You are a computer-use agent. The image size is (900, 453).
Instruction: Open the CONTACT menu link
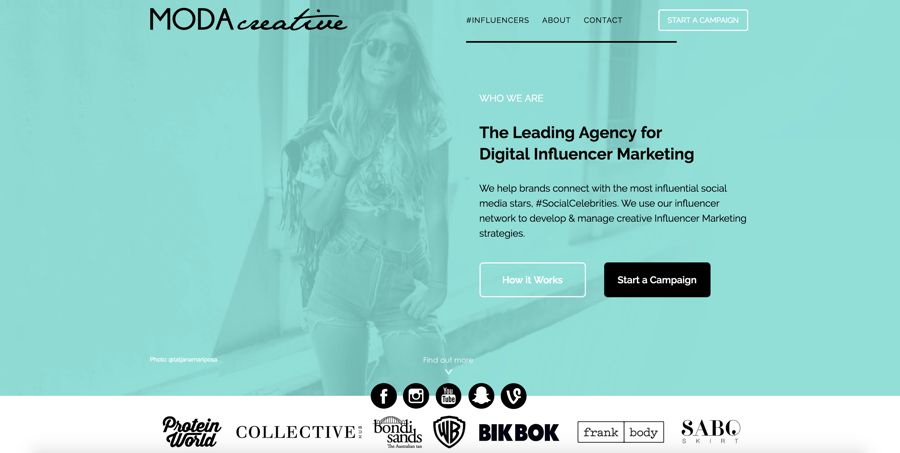click(x=603, y=20)
